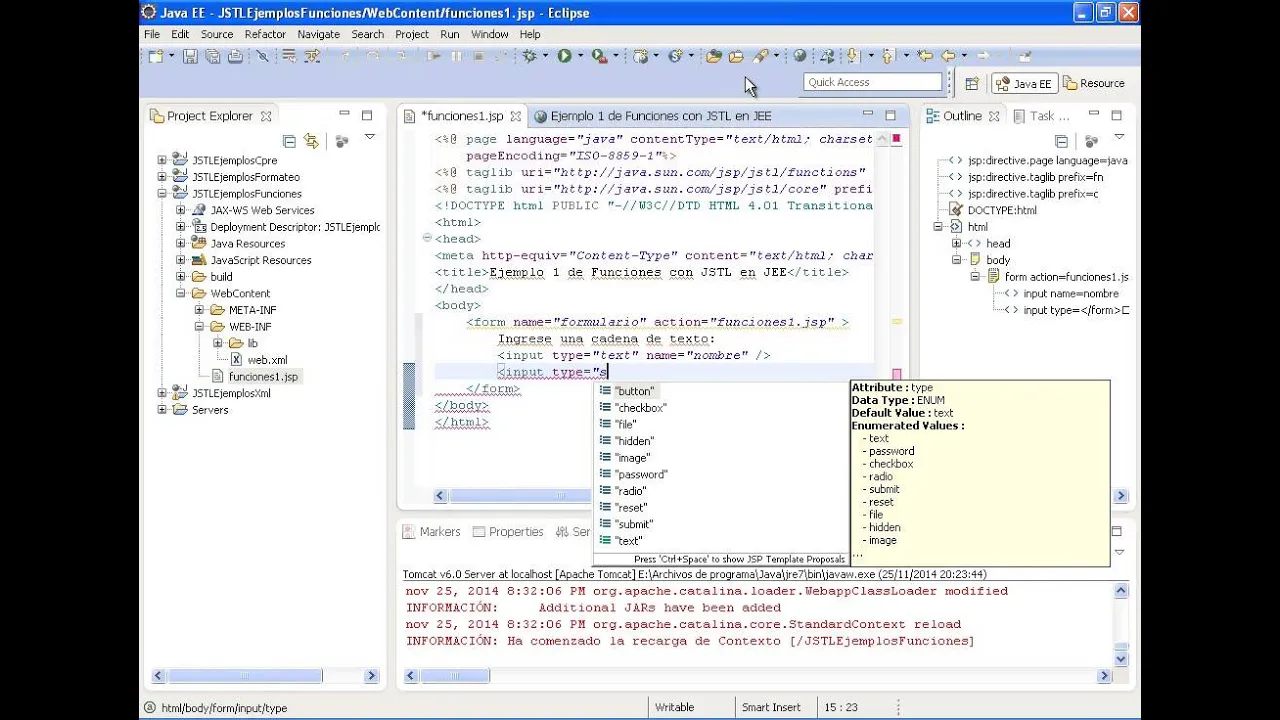1280x720 pixels.
Task: Click the Debug bug icon in toolbar
Action: (529, 57)
